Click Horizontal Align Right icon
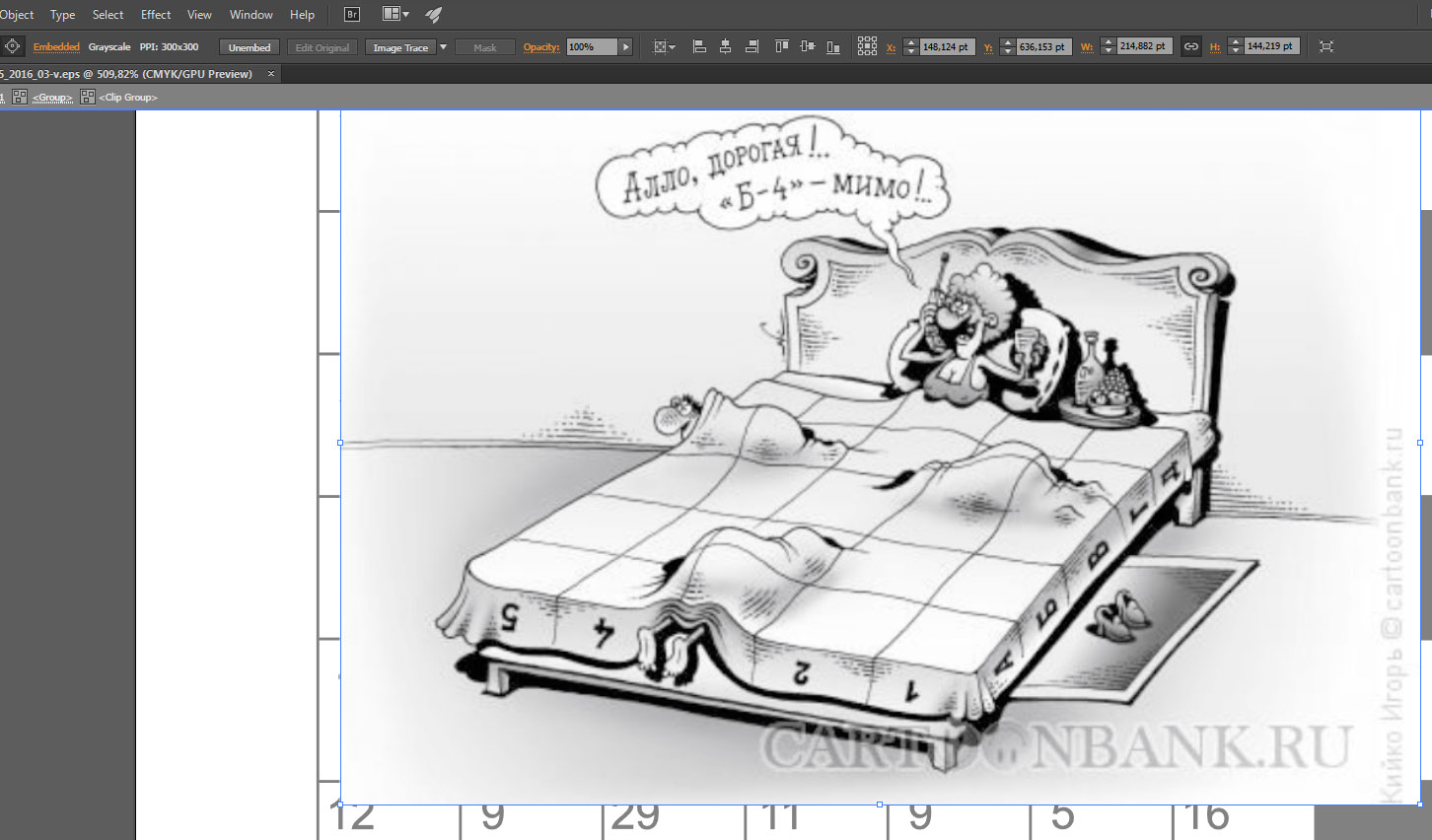The width and height of the screenshot is (1432, 840). tap(752, 46)
